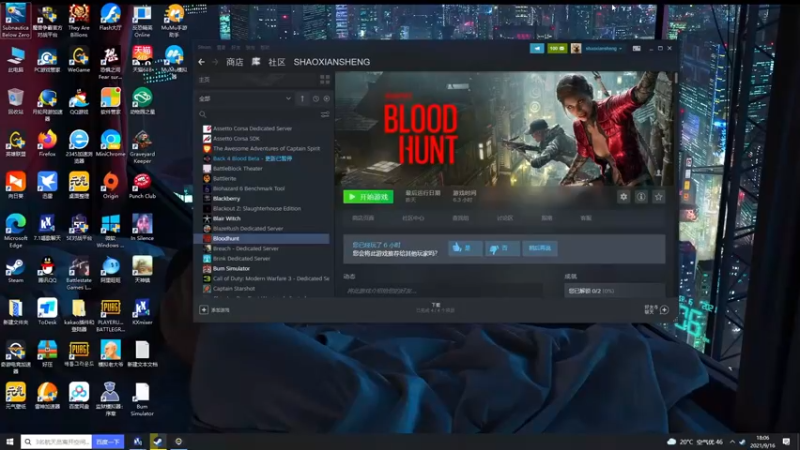Click the sort order arrow in library filter

302,98
